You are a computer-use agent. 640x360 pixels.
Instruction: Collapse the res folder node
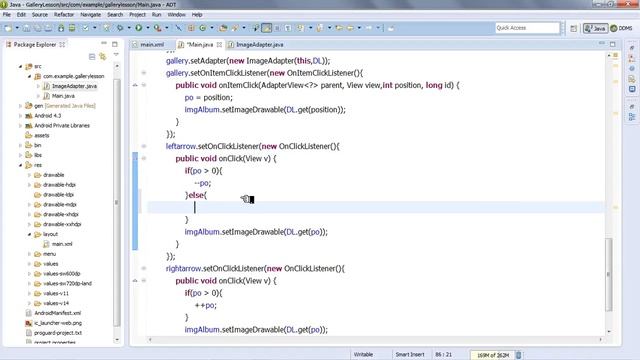pos(20,165)
